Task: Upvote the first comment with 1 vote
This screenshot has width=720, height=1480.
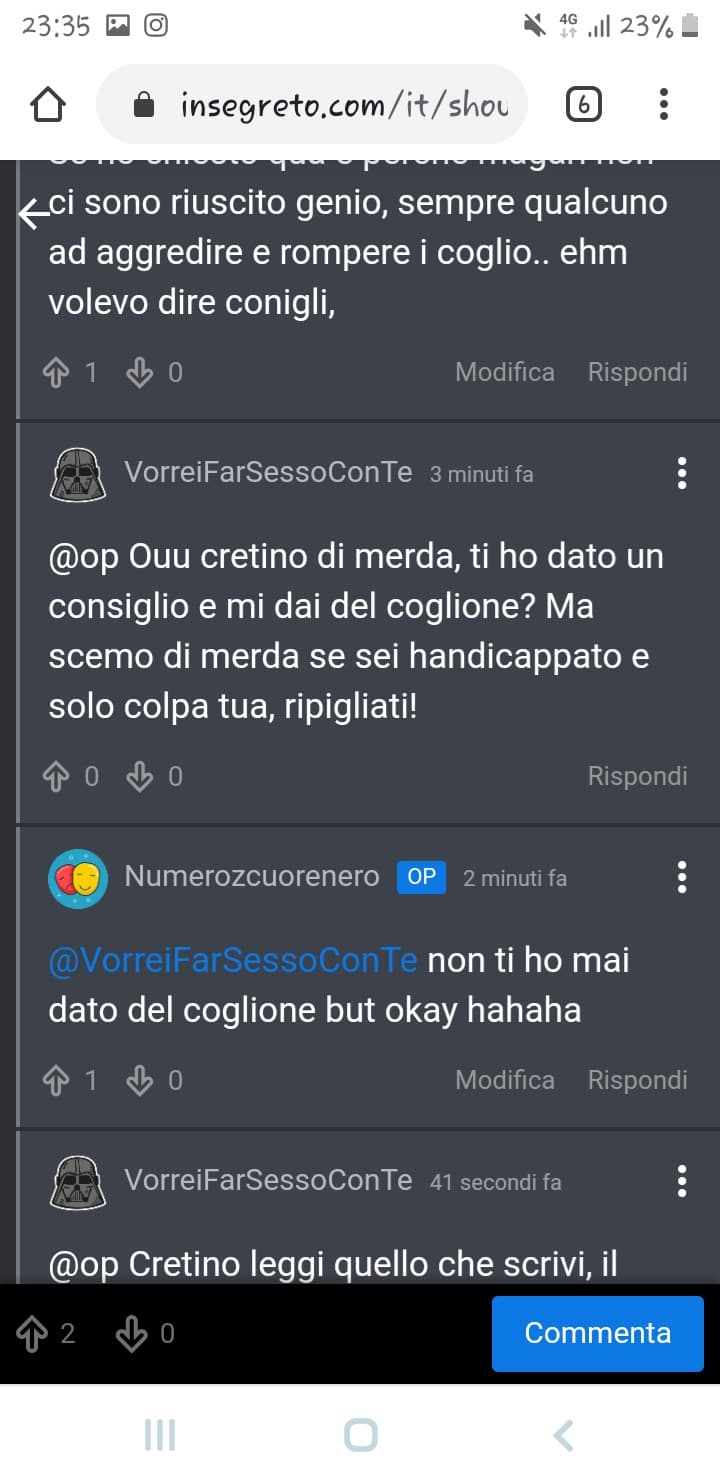Action: pyautogui.click(x=56, y=373)
